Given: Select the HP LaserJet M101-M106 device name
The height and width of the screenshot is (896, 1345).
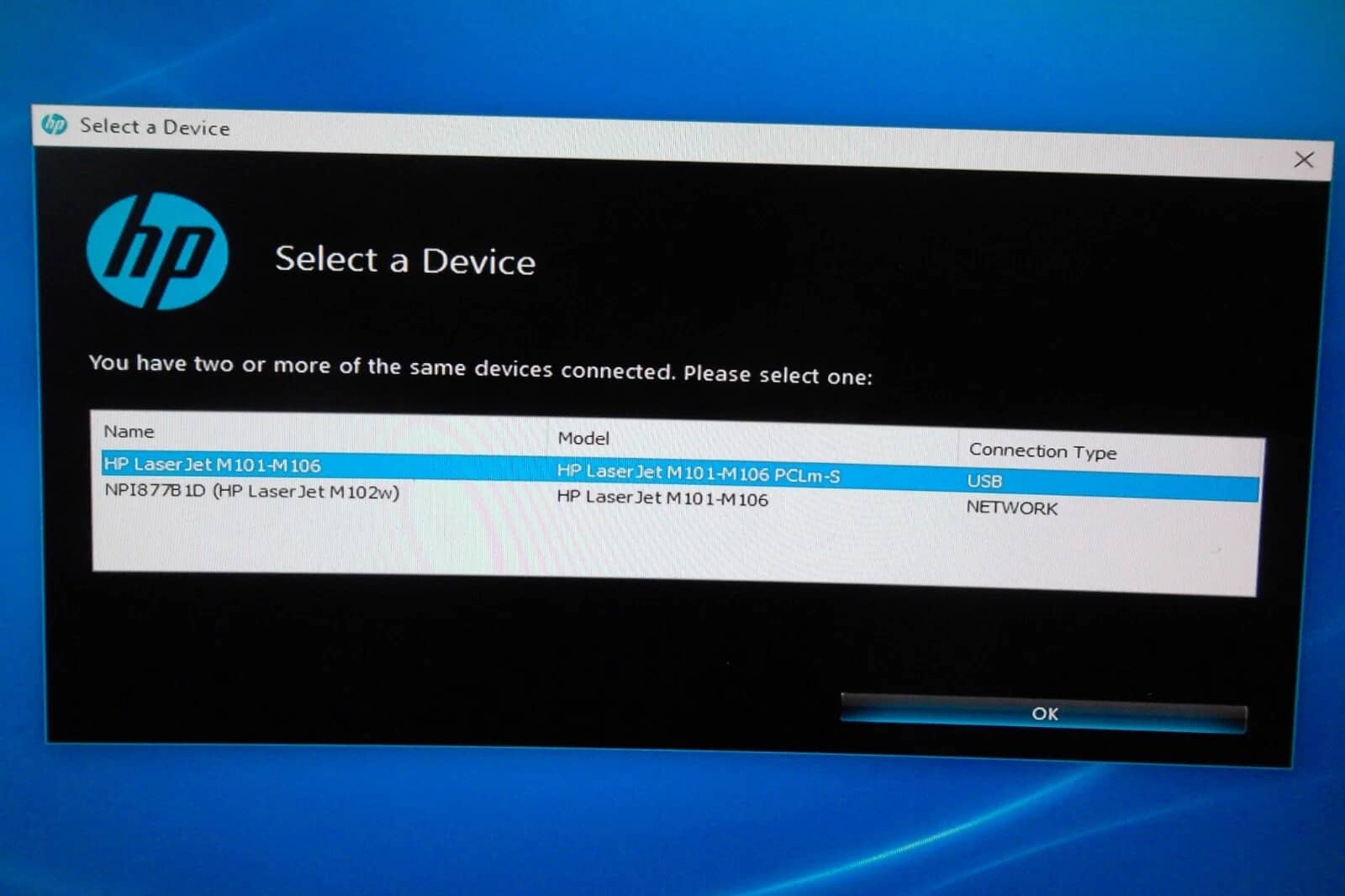Looking at the screenshot, I should click(213, 464).
